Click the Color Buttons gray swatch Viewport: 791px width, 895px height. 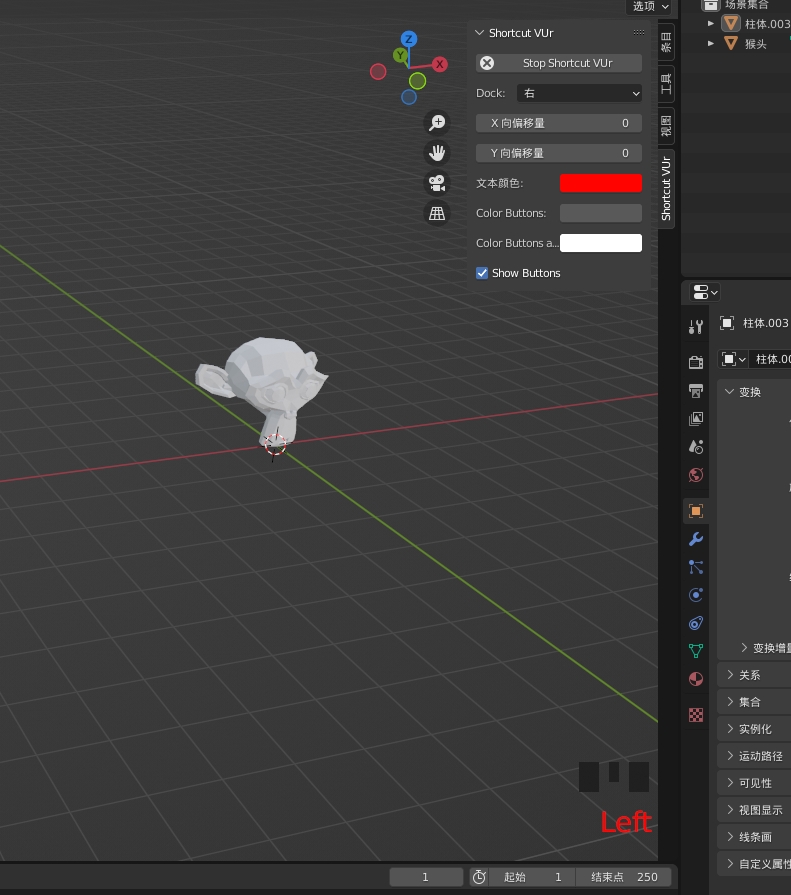pos(601,213)
